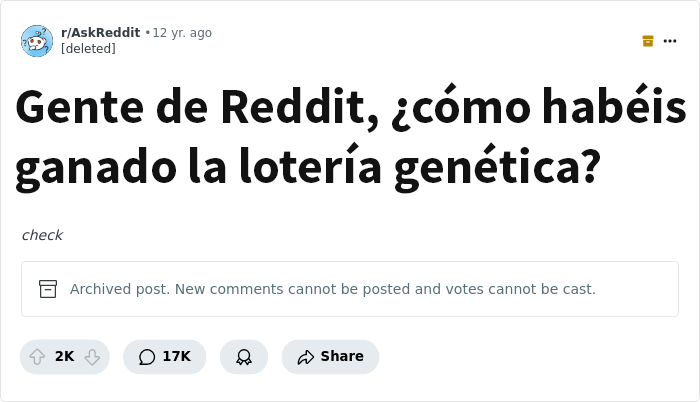Downvote the post with the down arrow
Viewport: 700px width, 402px height.
92,356
